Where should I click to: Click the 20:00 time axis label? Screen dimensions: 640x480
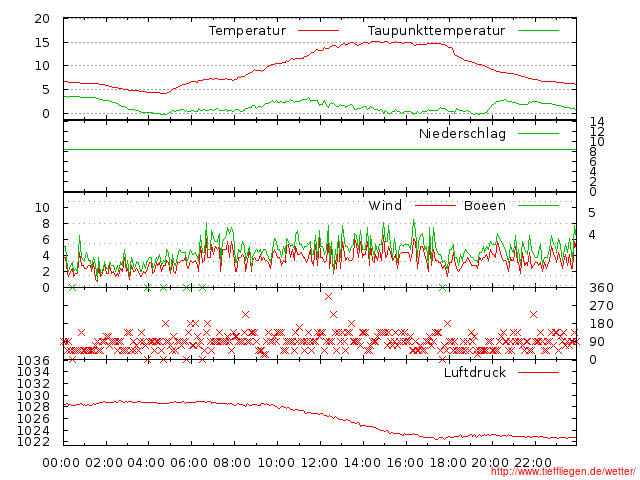point(490,463)
